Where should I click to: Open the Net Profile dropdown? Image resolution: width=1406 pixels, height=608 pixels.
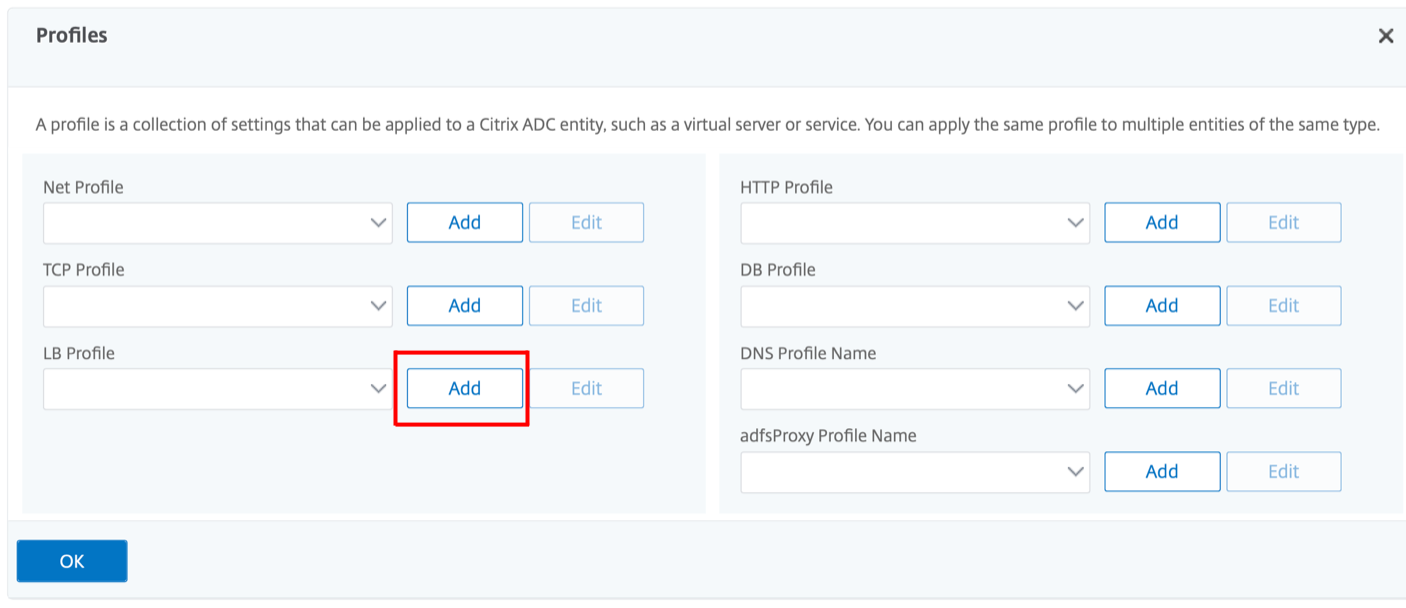pos(218,223)
